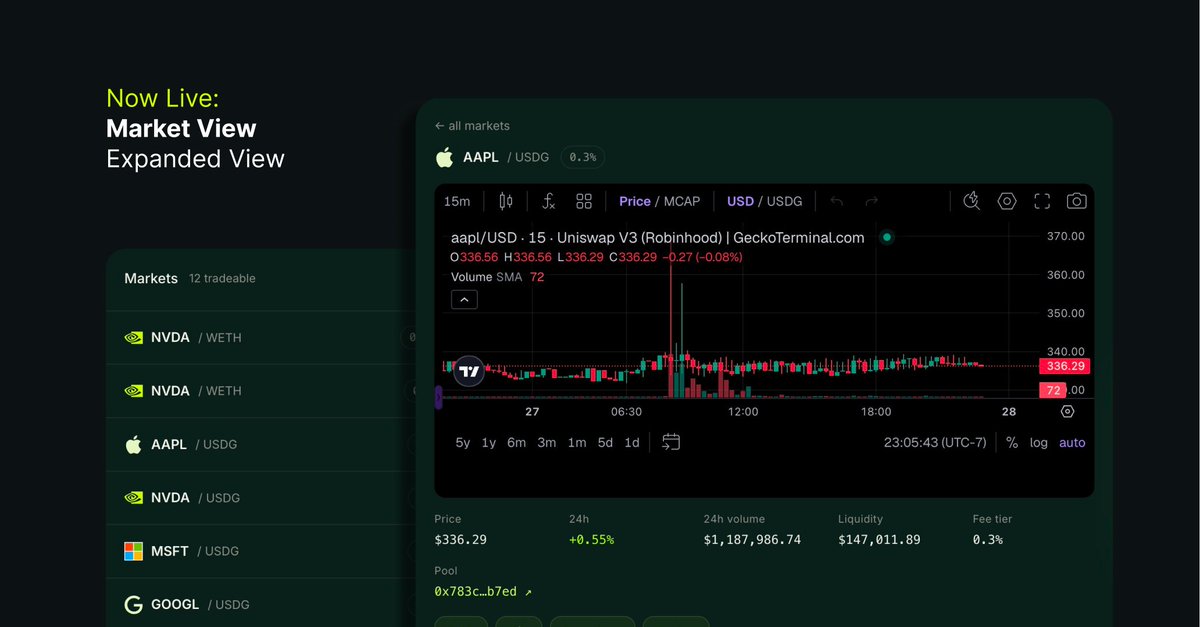1200x627 pixels.
Task: Enter fullscreen chart mode
Action: 1042,201
